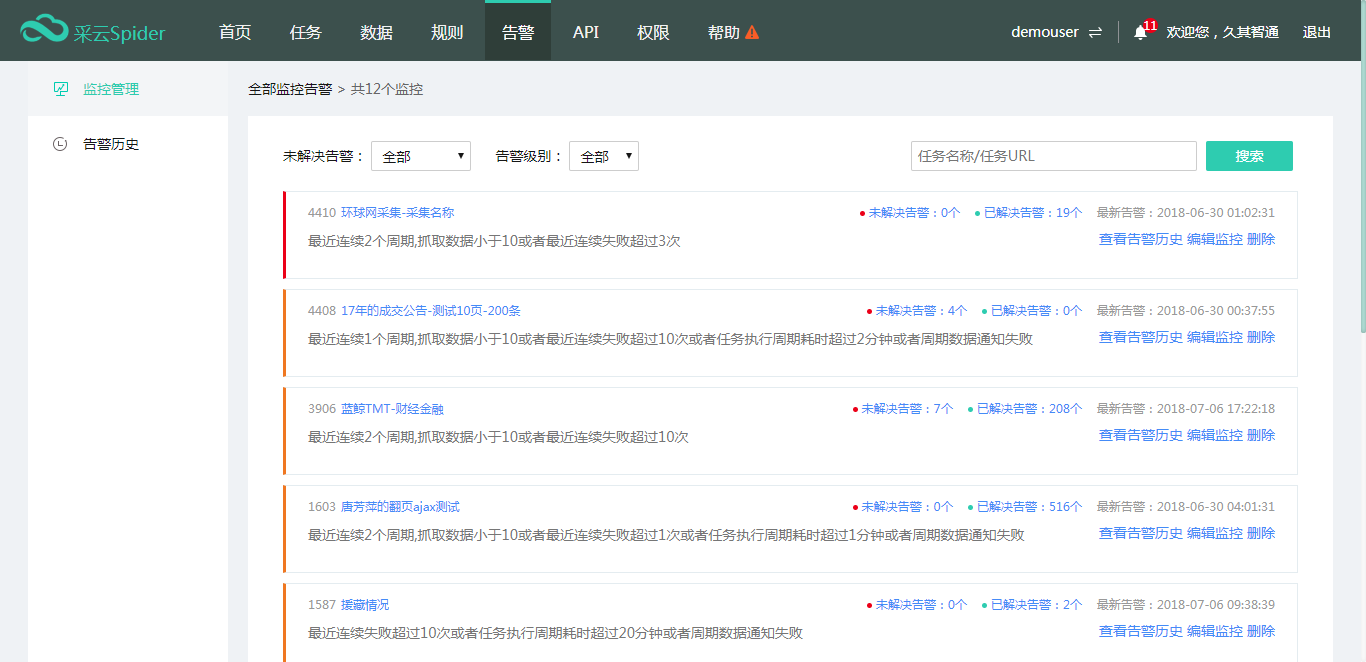Screen dimensions: 1366x662
Task: Click task ID 4410
Action: click(322, 212)
